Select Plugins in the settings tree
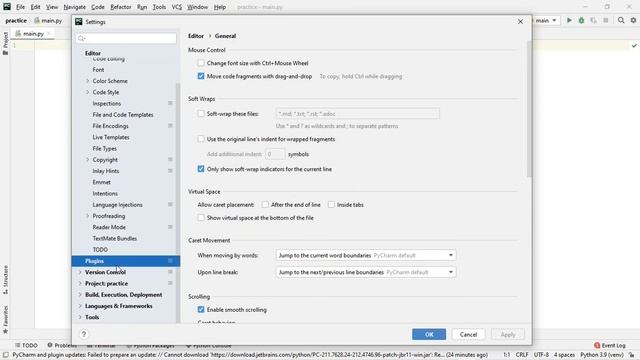This screenshot has width=640, height=360. coord(126,261)
